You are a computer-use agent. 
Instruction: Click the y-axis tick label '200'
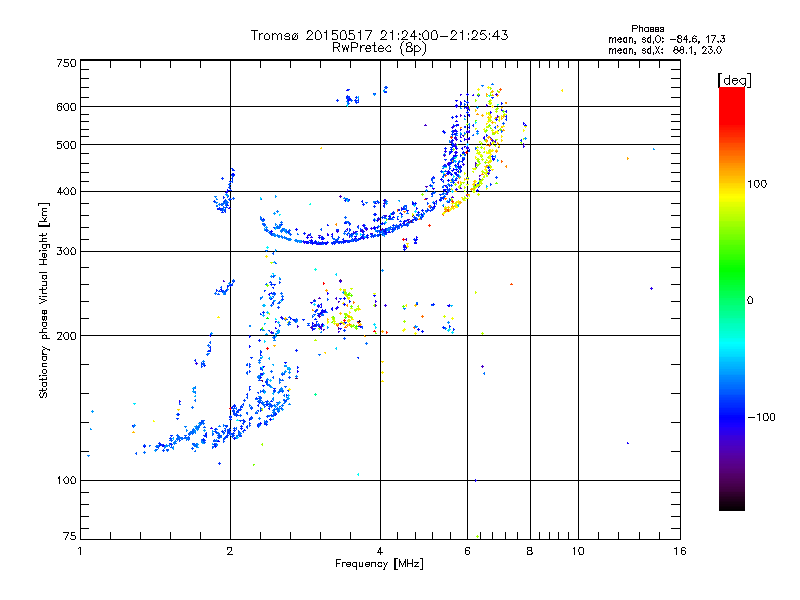click(x=66, y=336)
